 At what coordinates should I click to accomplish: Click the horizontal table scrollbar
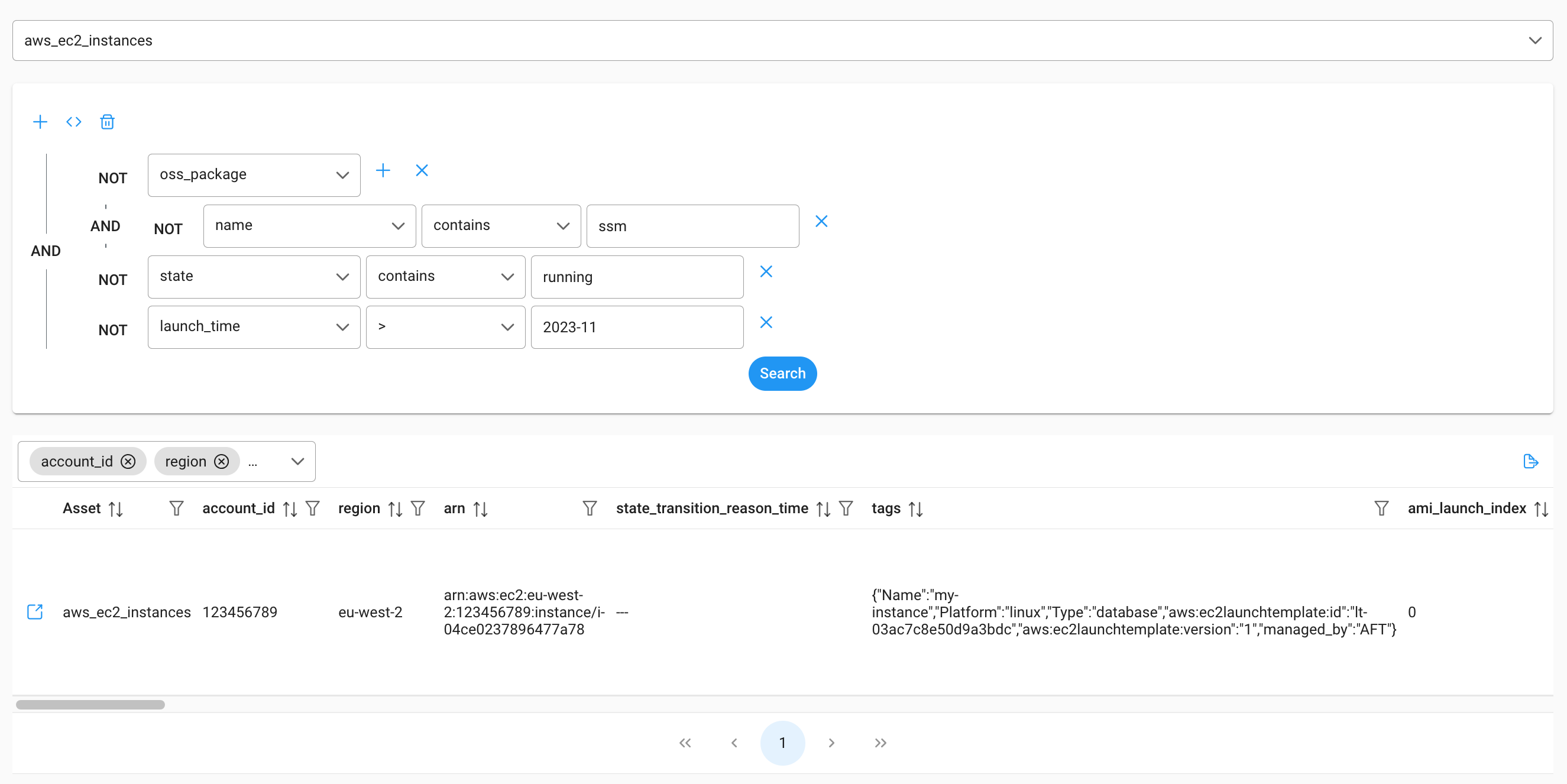tap(90, 704)
